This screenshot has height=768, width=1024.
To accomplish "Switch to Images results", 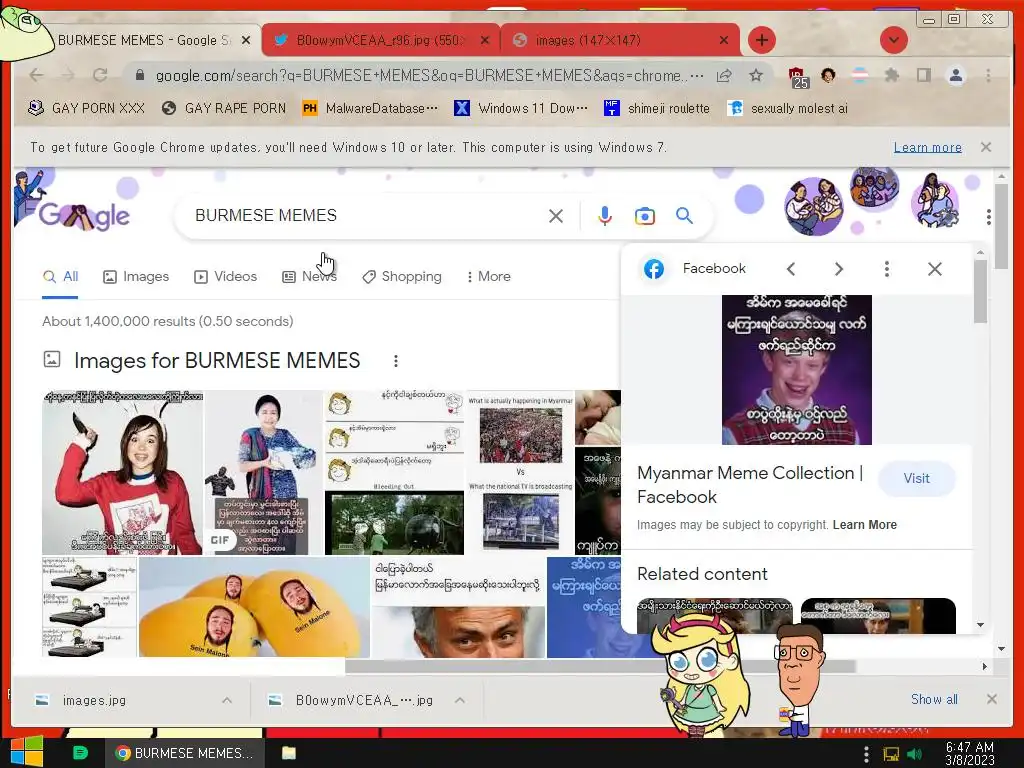I will (136, 276).
